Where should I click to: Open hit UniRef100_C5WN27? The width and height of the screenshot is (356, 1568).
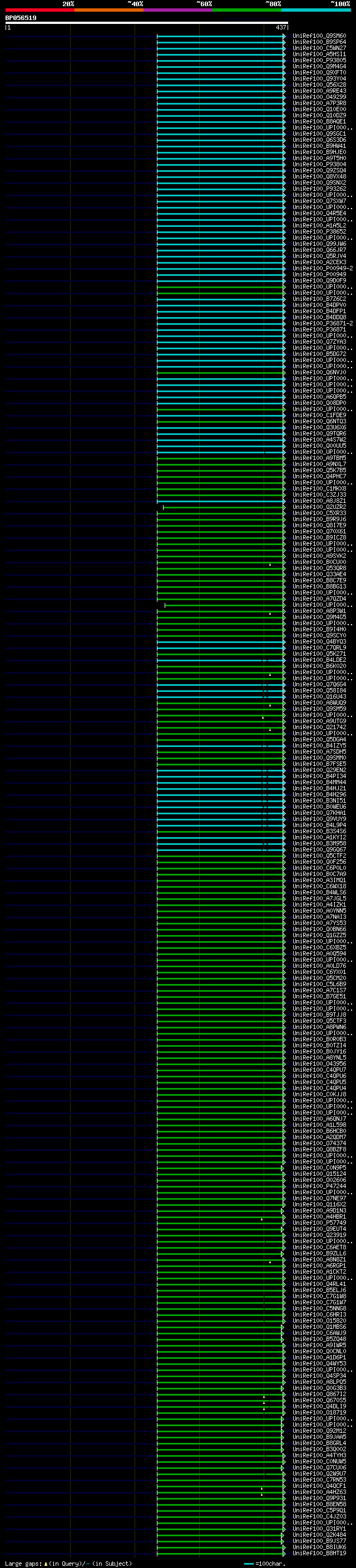(x=319, y=48)
